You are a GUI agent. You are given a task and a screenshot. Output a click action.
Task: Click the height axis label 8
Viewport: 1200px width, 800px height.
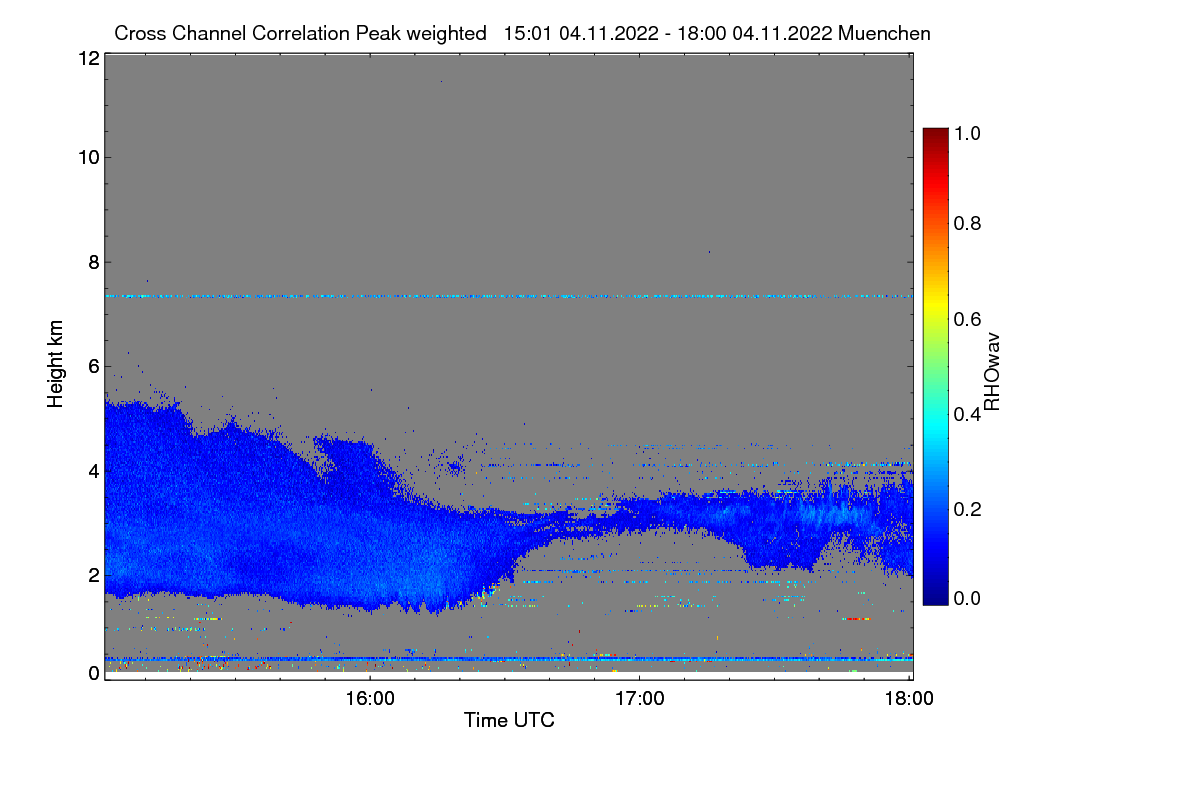(x=93, y=262)
